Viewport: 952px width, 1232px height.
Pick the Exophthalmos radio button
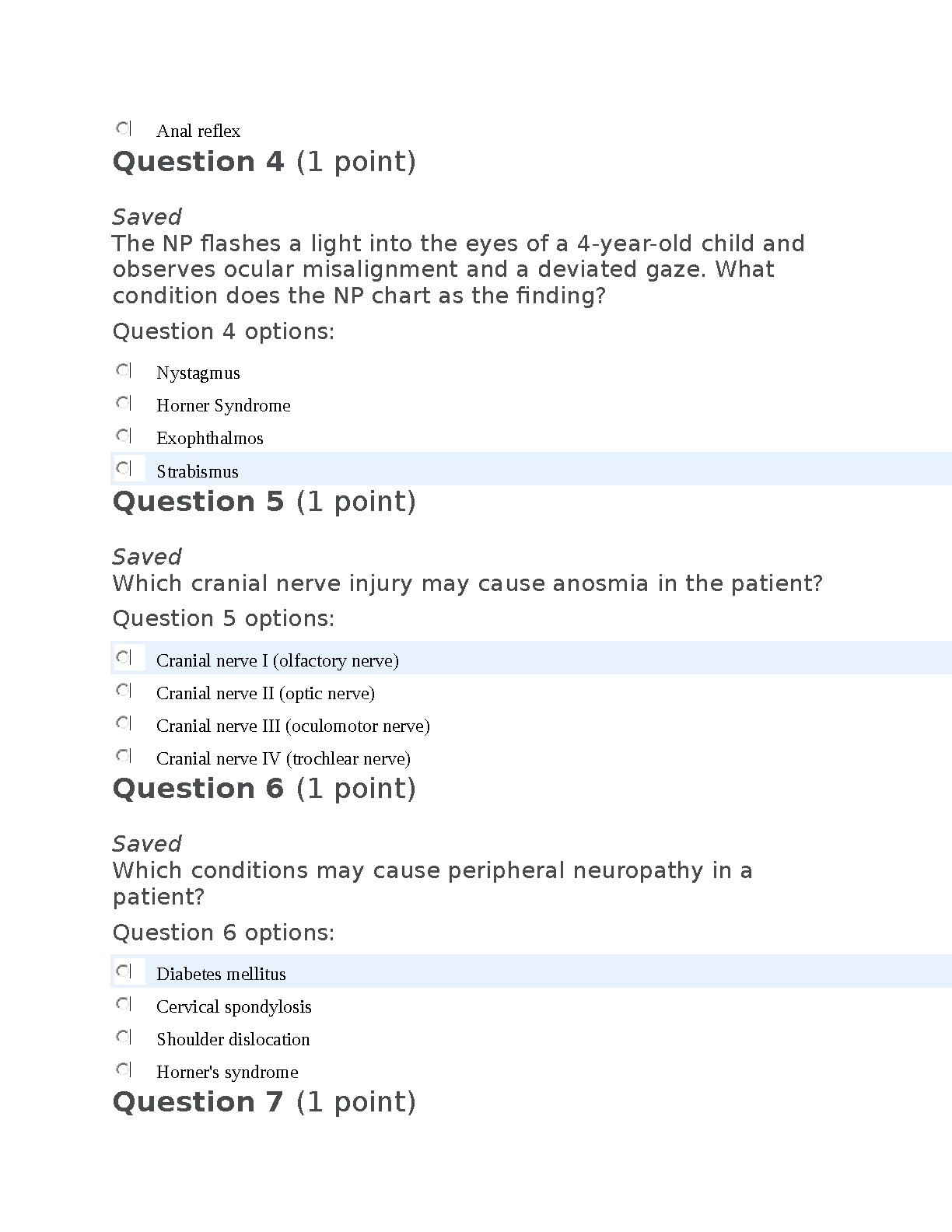[124, 436]
